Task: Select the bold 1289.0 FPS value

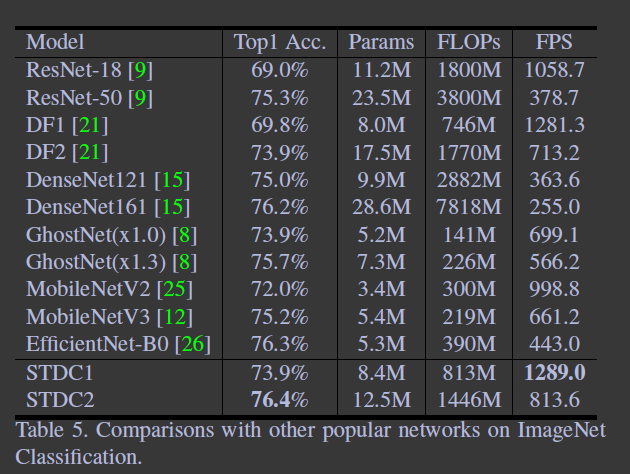Action: pyautogui.click(x=554, y=372)
